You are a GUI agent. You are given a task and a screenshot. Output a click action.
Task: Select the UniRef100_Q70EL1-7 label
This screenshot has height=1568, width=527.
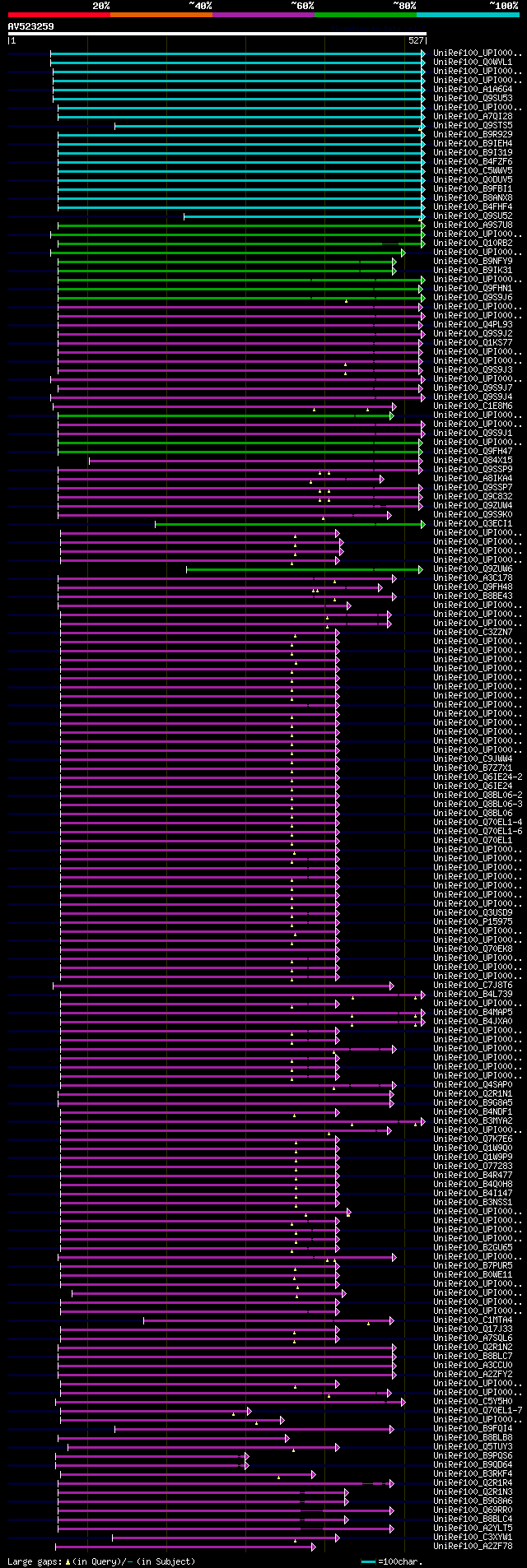pos(478,1410)
